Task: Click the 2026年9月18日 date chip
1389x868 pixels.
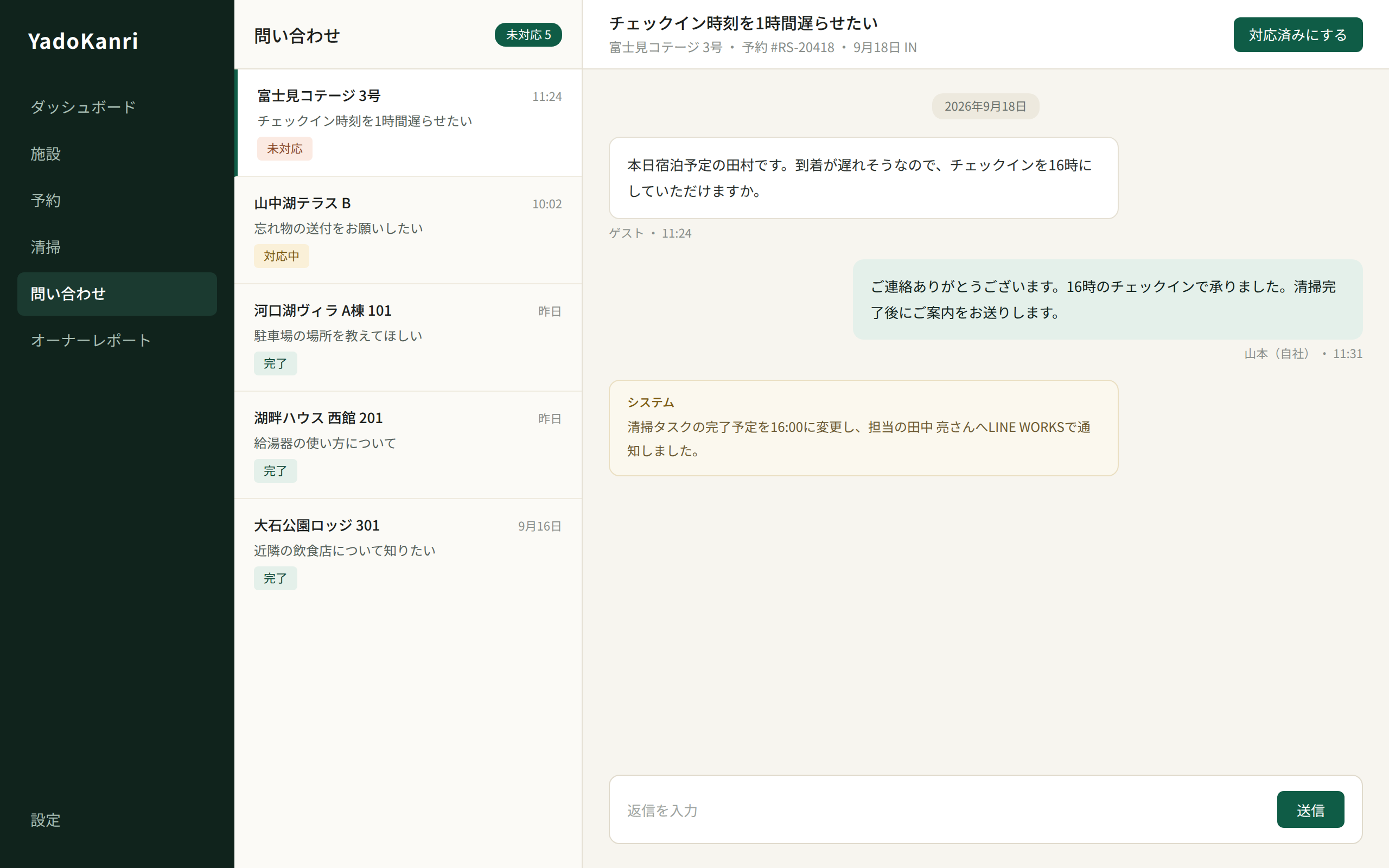Action: 985,106
